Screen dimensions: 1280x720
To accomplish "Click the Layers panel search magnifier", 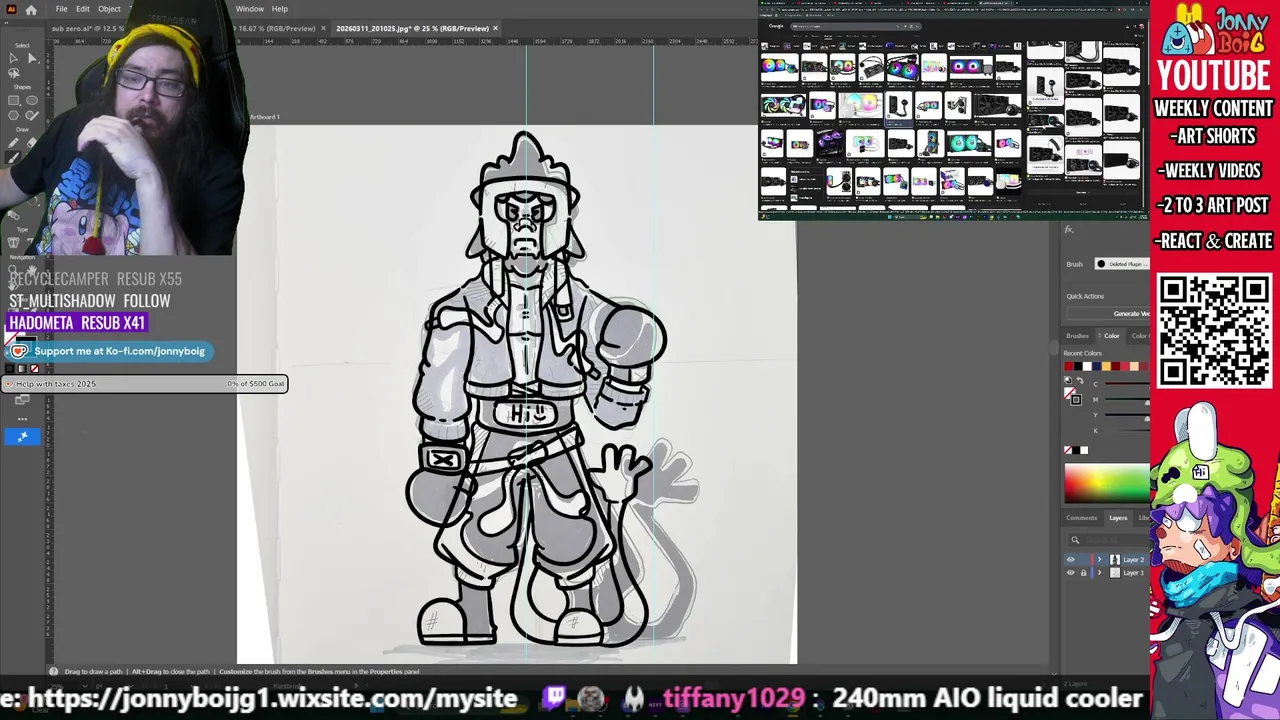I will coord(1075,540).
